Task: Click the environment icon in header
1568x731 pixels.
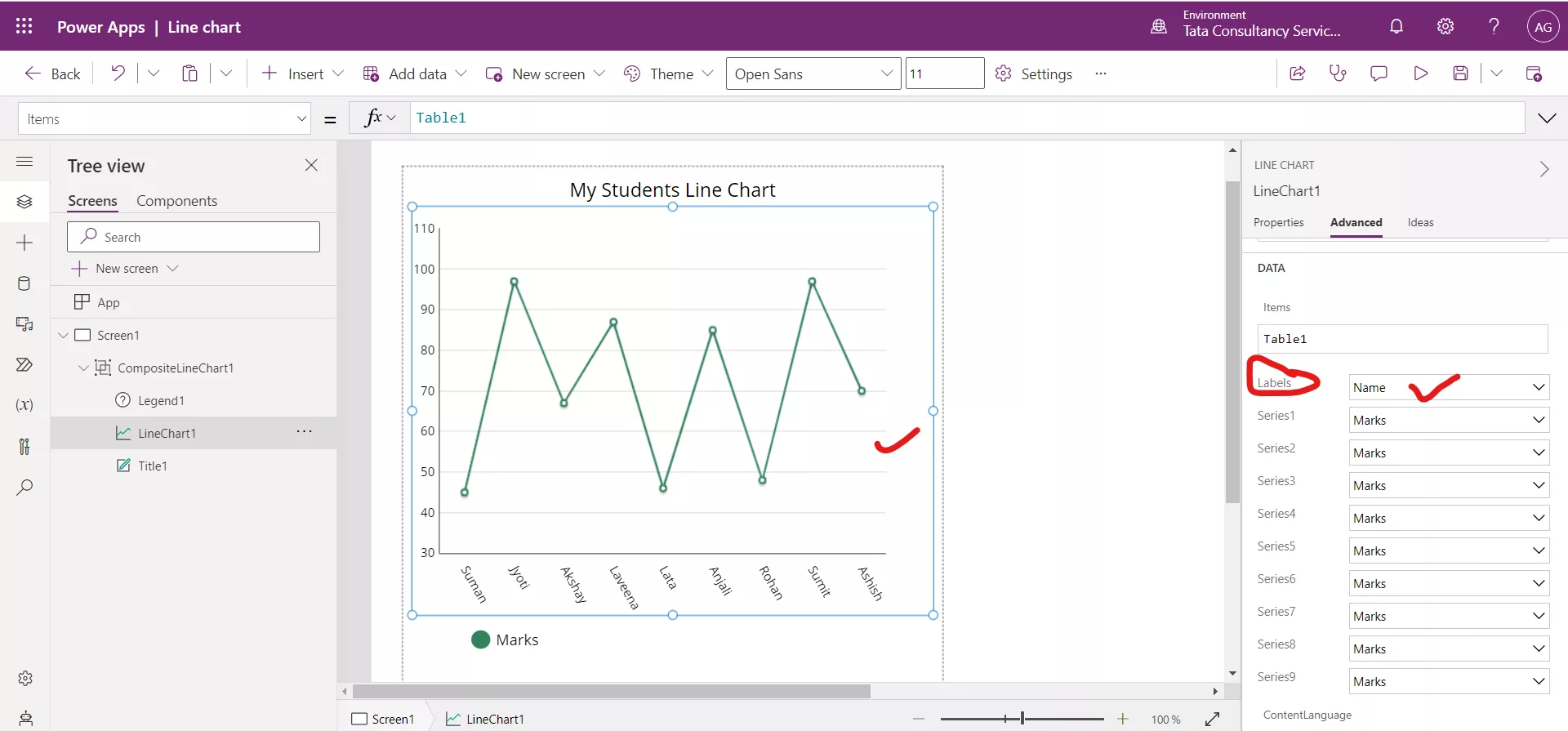Action: coord(1159,26)
